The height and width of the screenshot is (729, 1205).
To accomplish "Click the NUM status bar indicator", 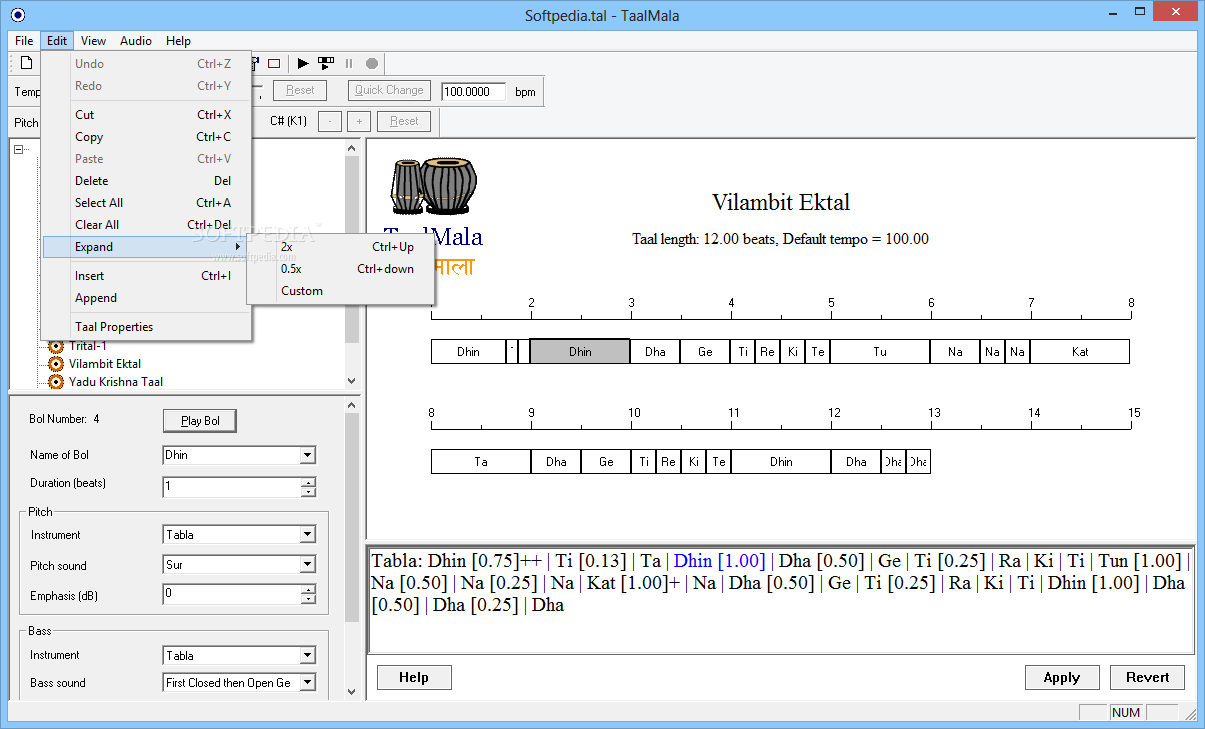I will [x=1126, y=713].
